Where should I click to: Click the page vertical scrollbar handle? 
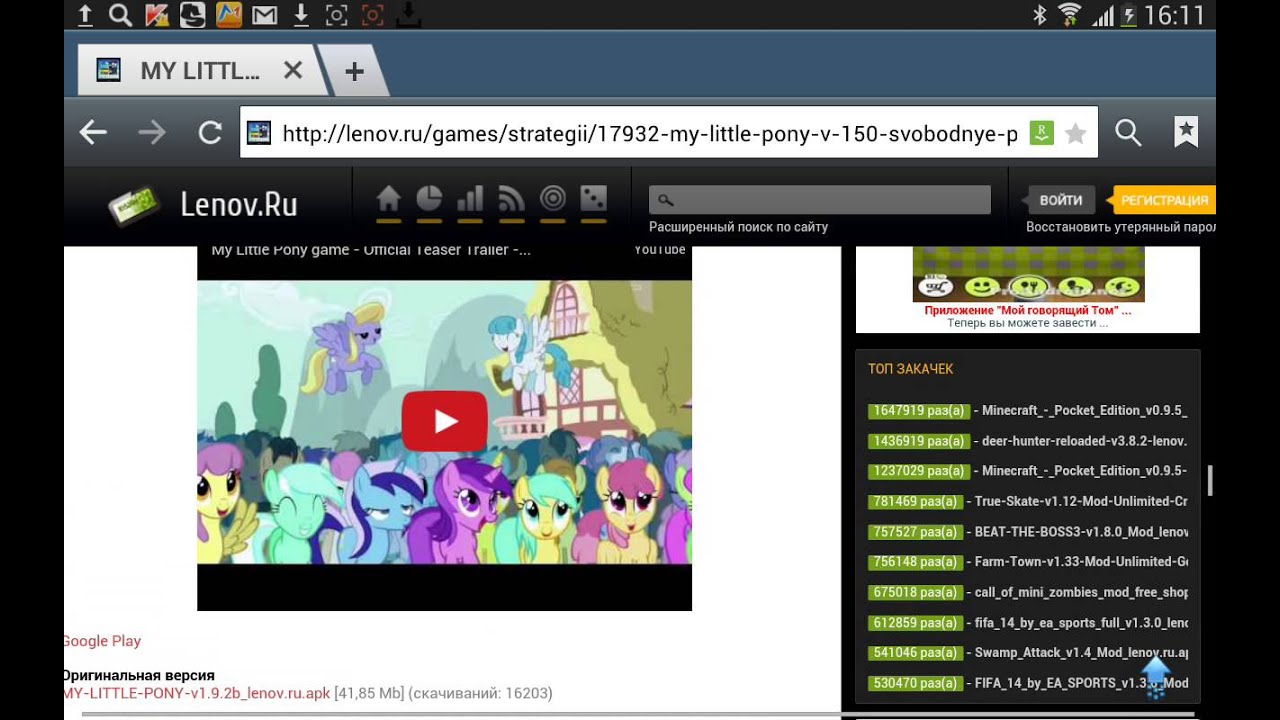1210,480
